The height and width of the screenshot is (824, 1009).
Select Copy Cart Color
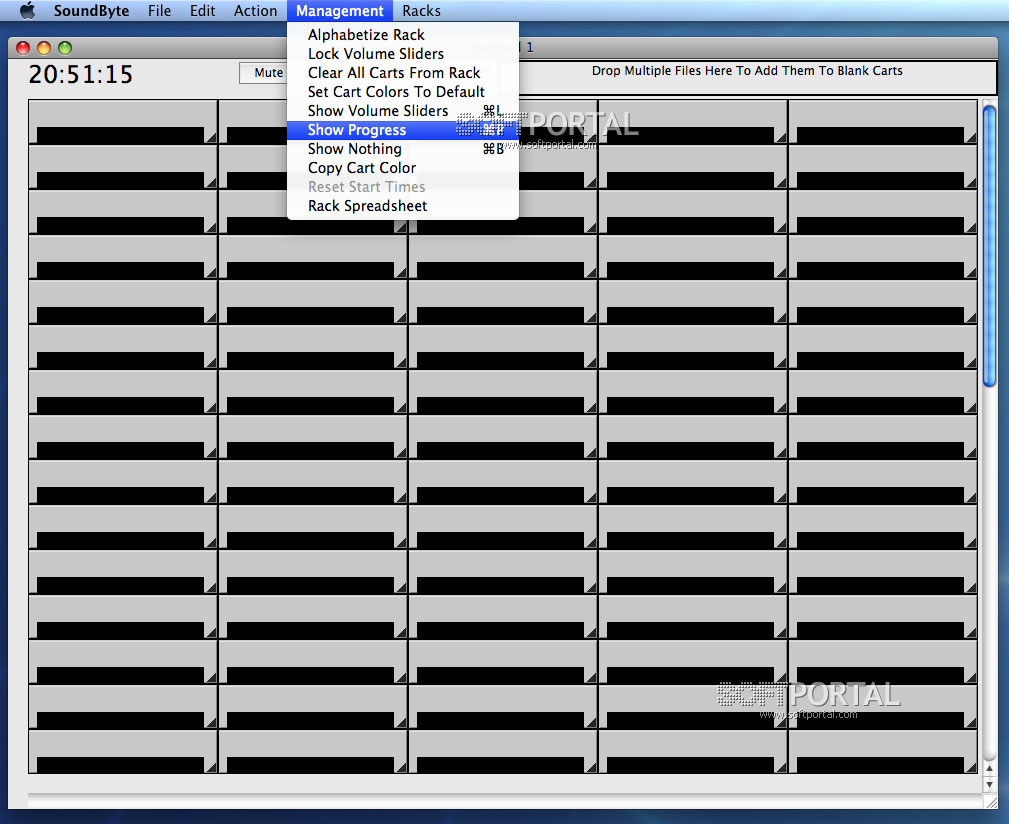pyautogui.click(x=403, y=168)
